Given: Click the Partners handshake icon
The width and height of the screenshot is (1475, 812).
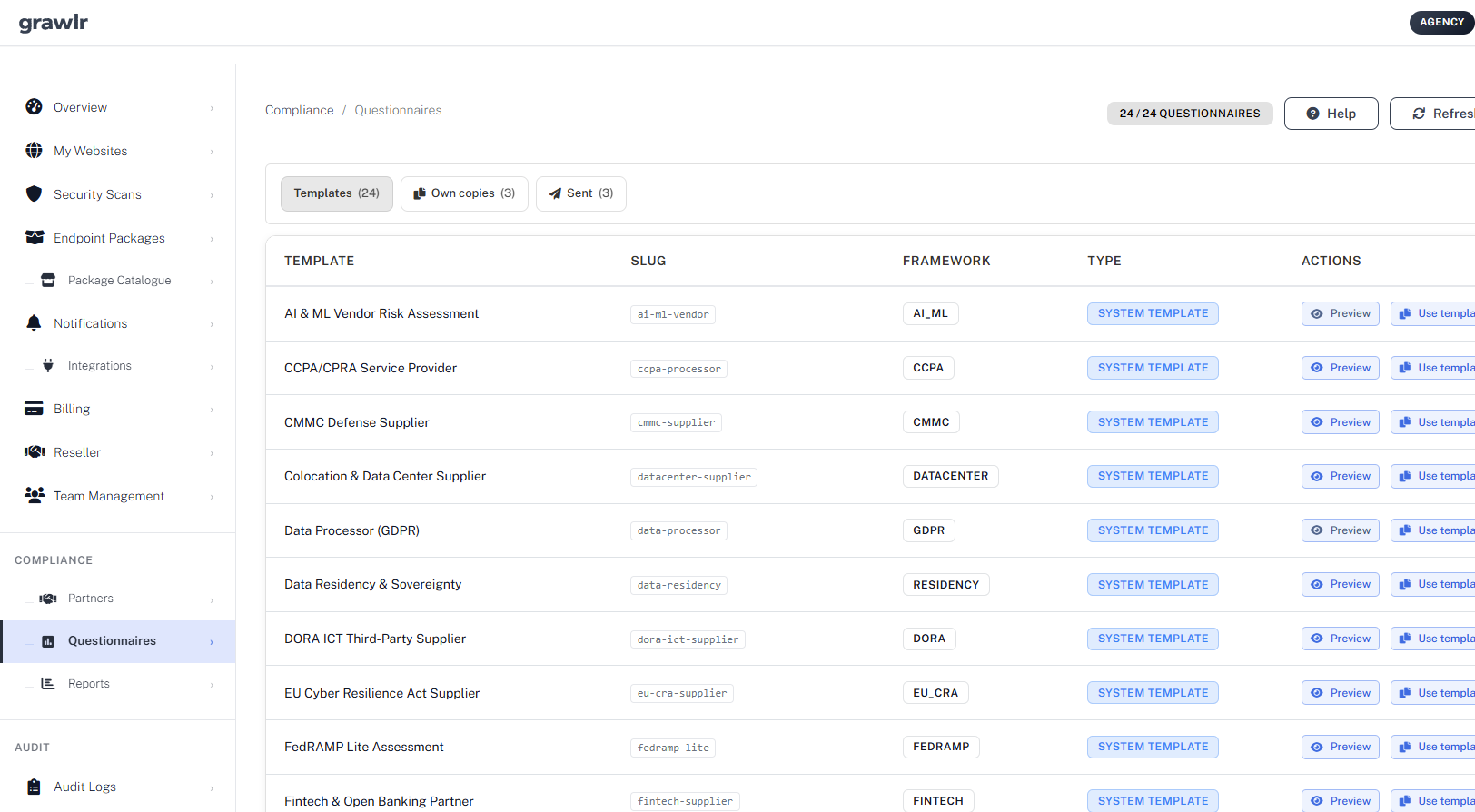Looking at the screenshot, I should 49,598.
